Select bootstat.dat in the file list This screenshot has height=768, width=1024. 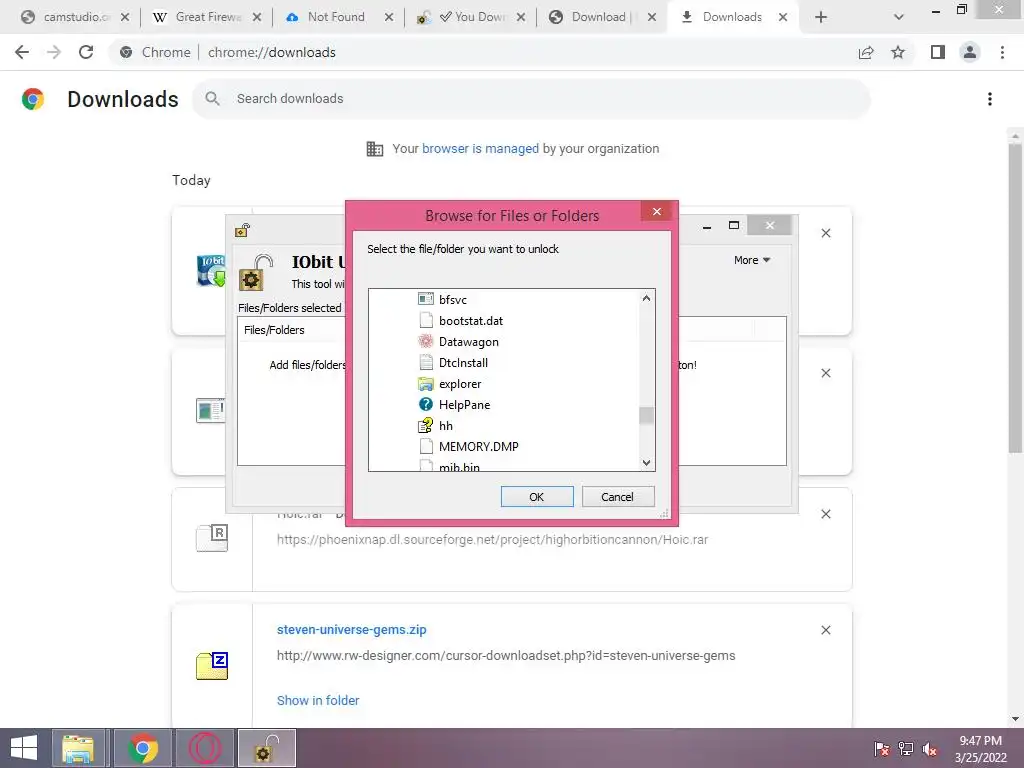coord(471,321)
